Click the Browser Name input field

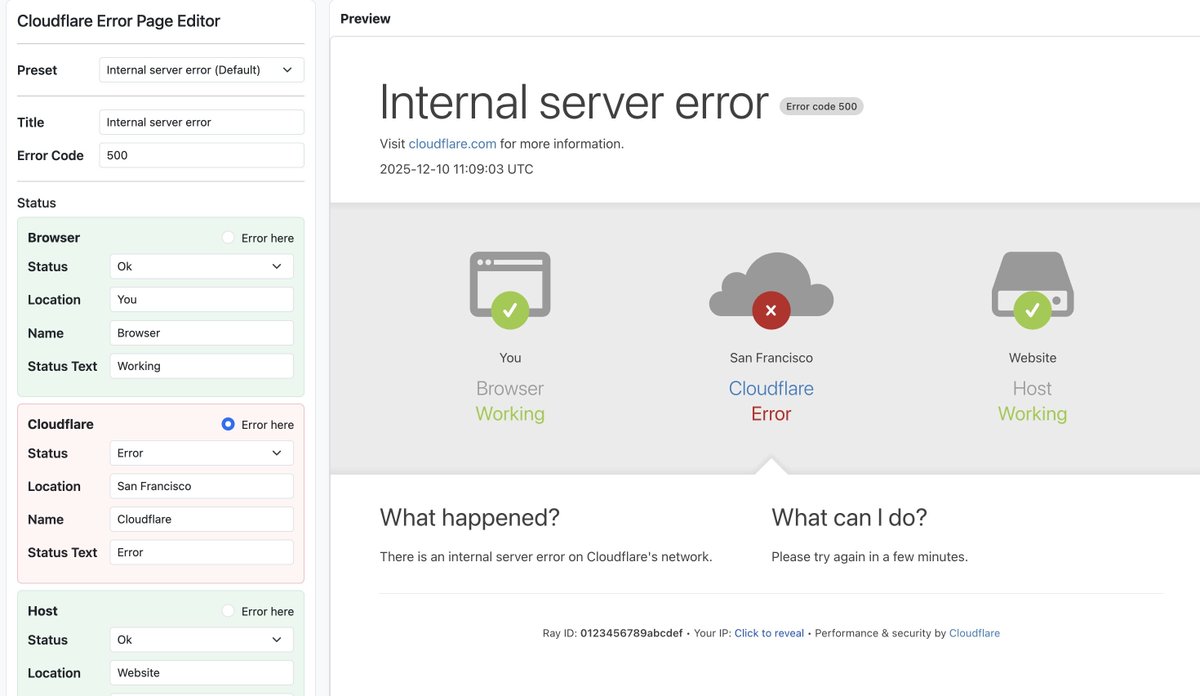[201, 333]
